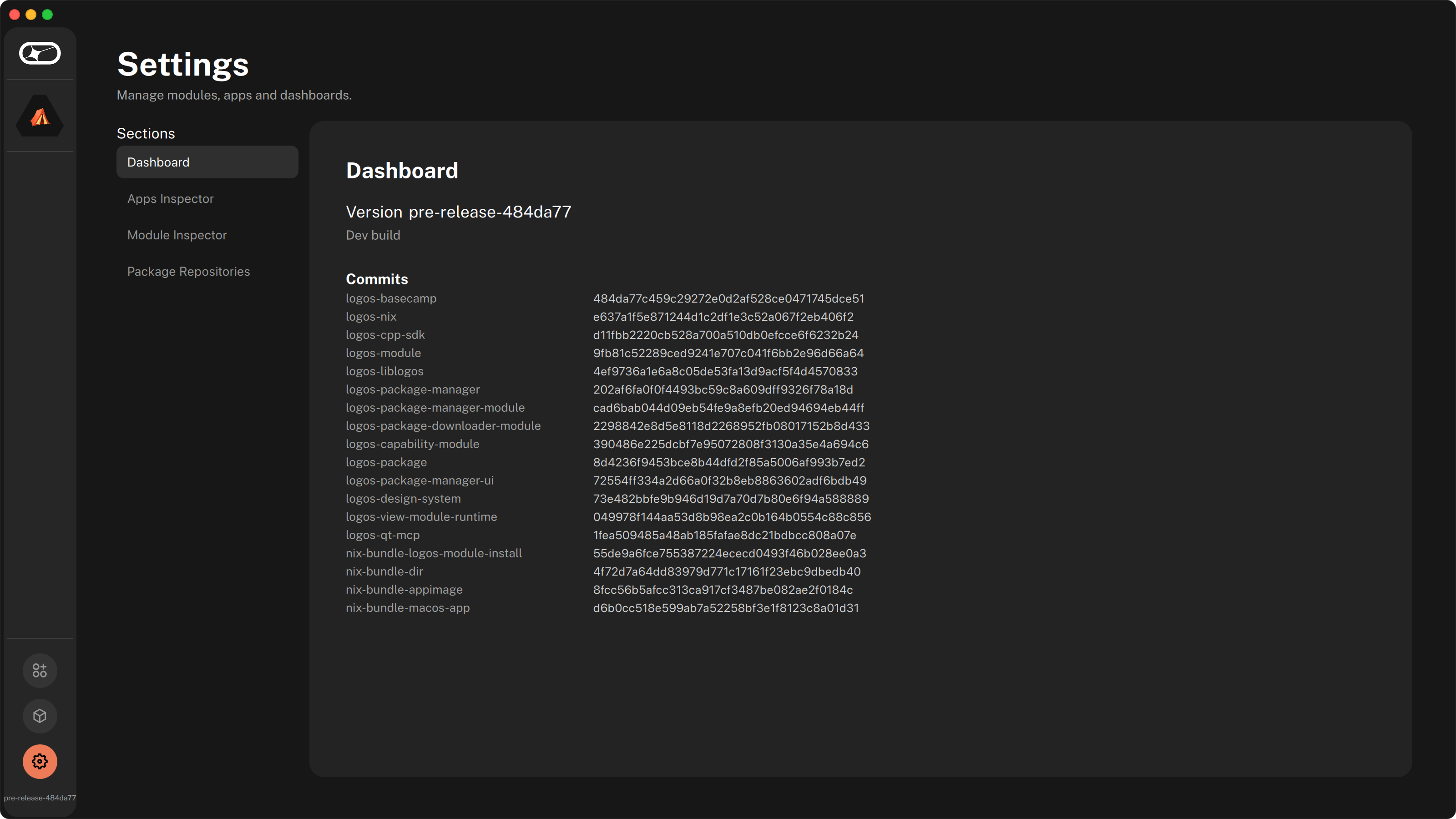1456x819 pixels.
Task: Click the Sections heading
Action: pos(146,133)
